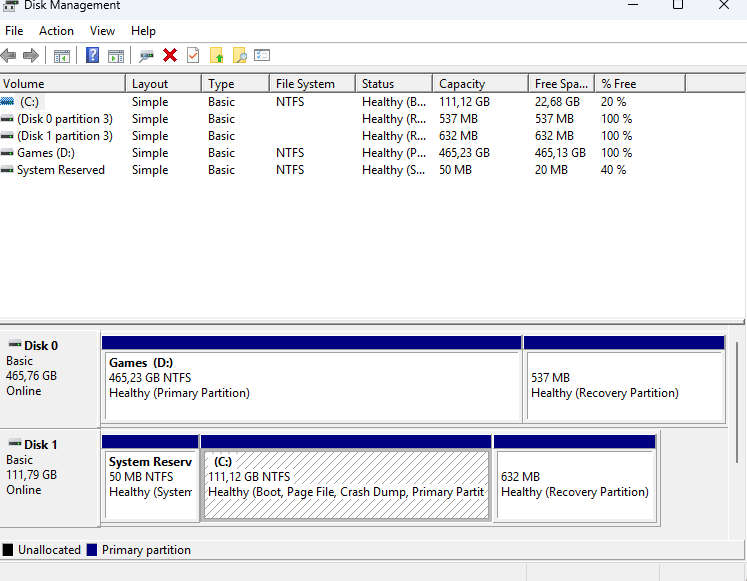Click the 465,13 GB free space cell

[560, 153]
